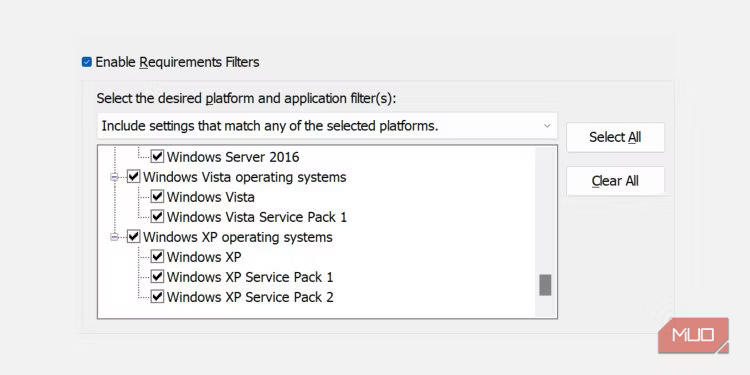Collapse the Windows Vista operating systems node
Viewport: 750px width, 375px height.
pyautogui.click(x=114, y=177)
